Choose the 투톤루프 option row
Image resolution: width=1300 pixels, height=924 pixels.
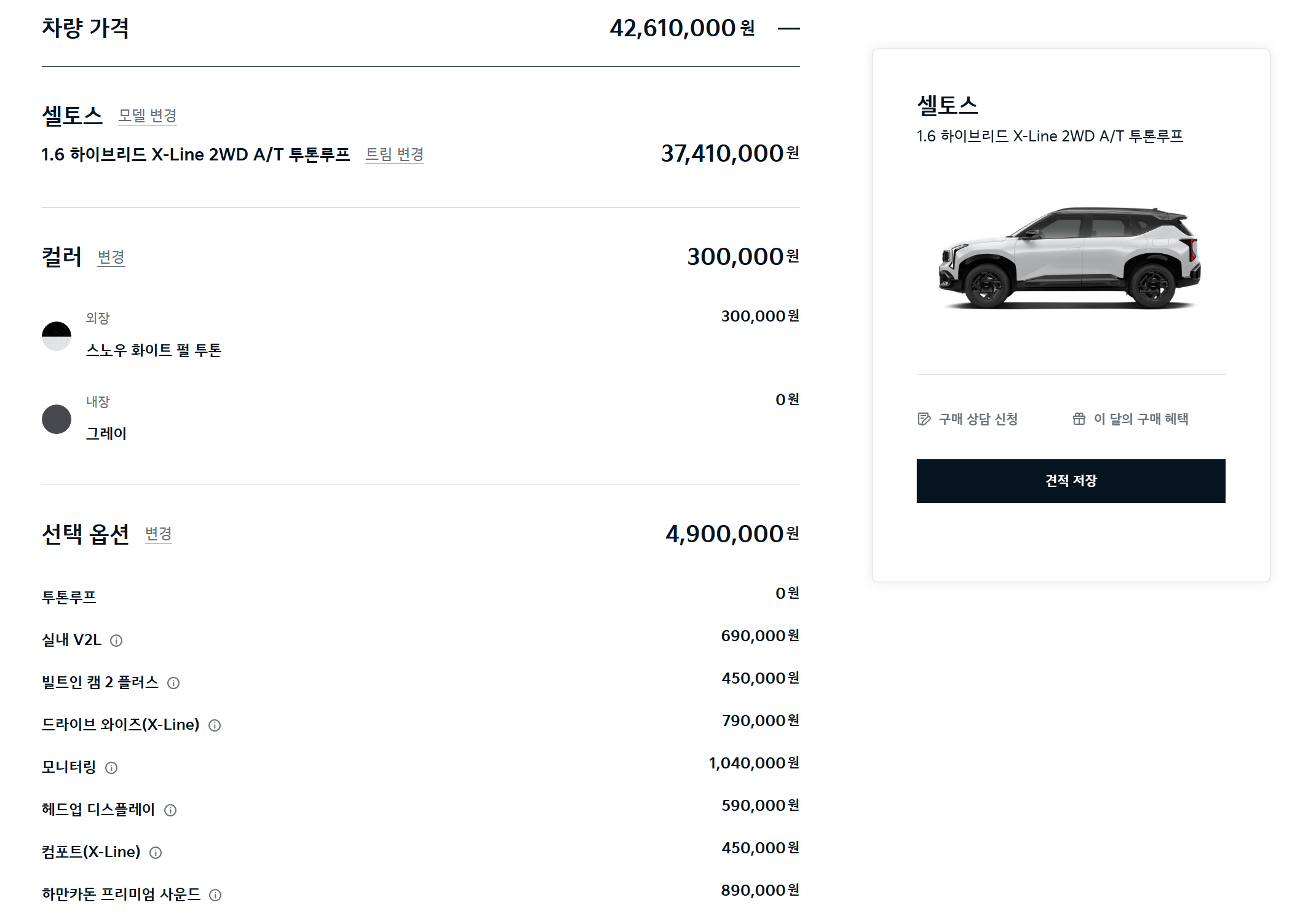click(69, 594)
